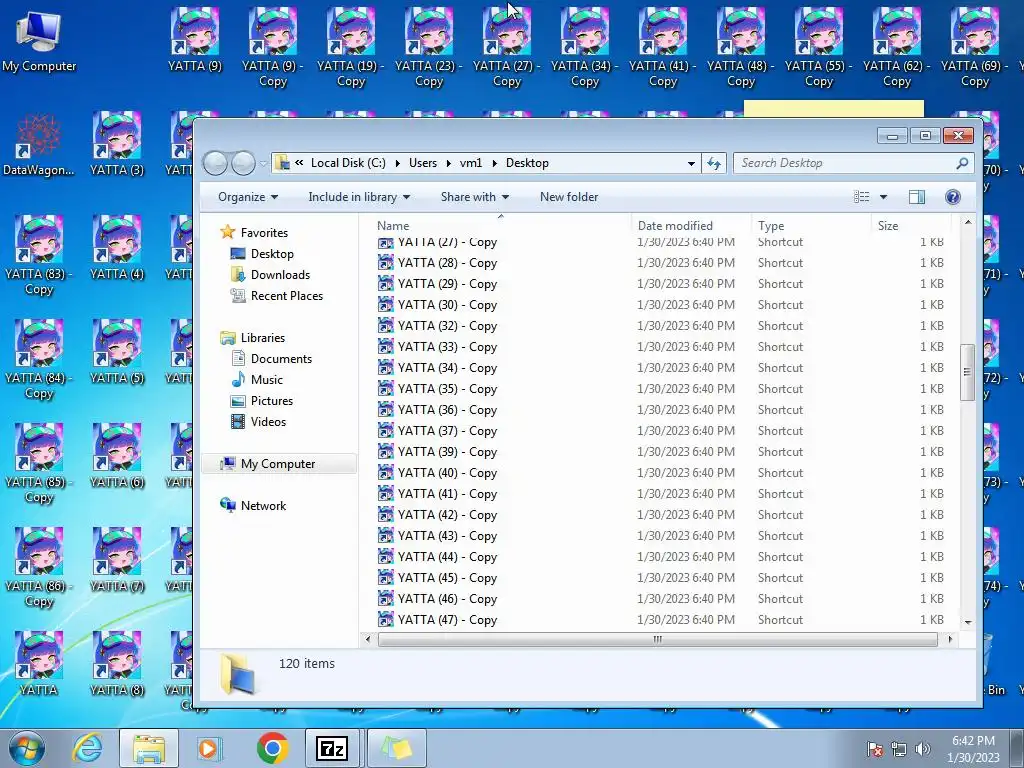Select YATTA (8) desktop shortcut
Viewport: 1024px width, 768px height.
117,665
